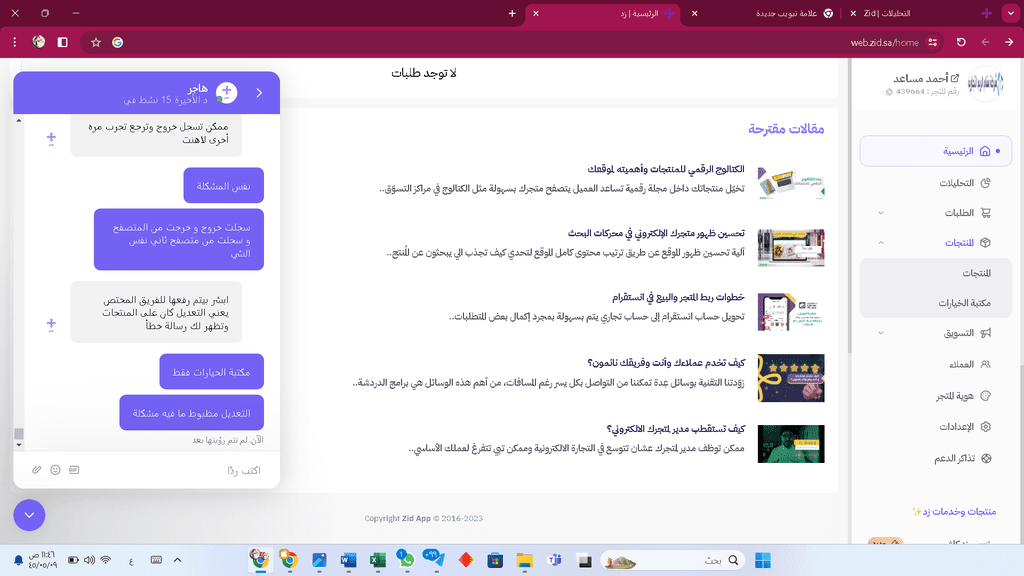Click thumbnail of the digital catalog article
The height and width of the screenshot is (576, 1024).
point(791,183)
